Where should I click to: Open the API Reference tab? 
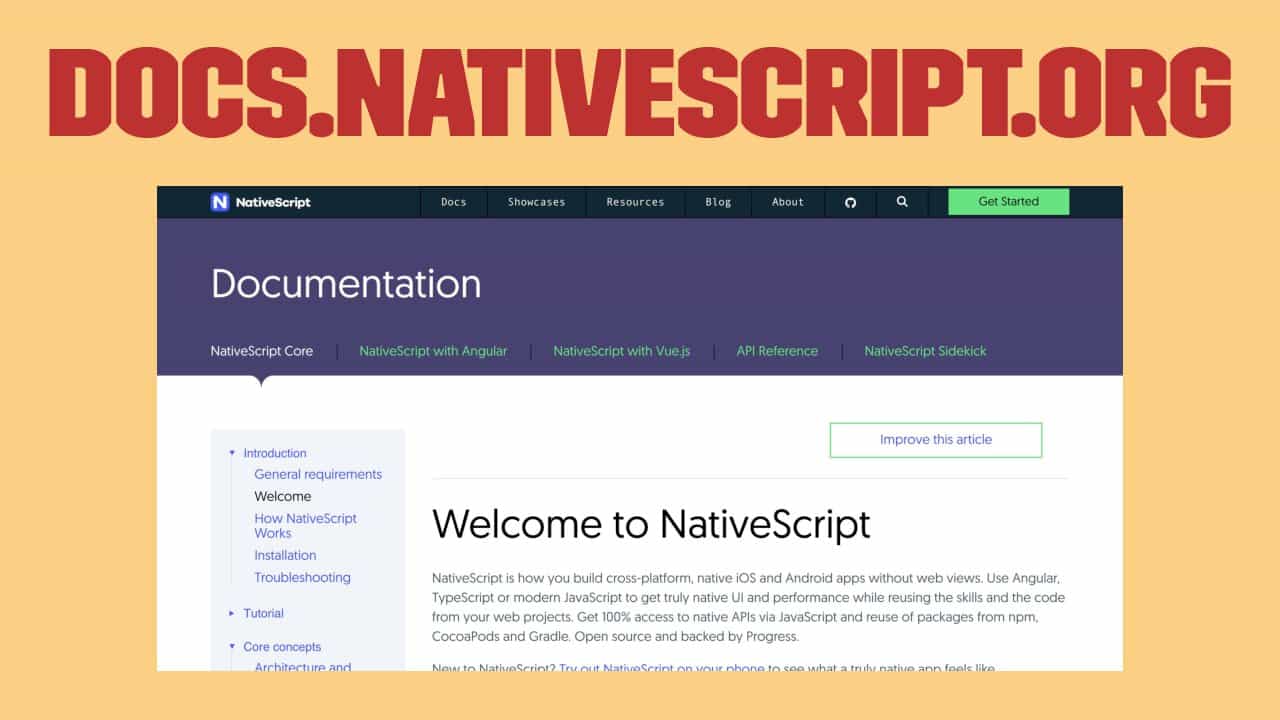(x=777, y=351)
